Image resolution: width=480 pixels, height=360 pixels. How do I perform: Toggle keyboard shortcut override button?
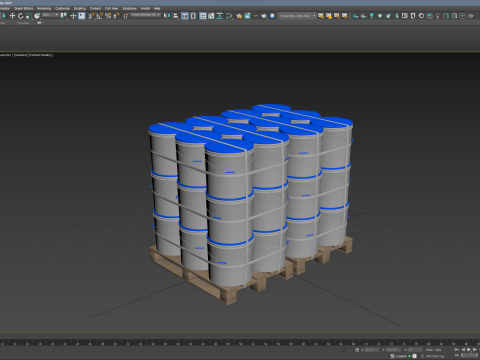tap(82, 16)
